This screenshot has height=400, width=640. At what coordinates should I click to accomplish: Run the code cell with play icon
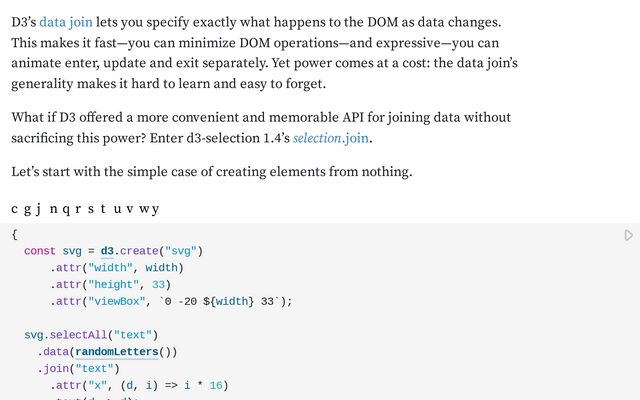click(628, 236)
